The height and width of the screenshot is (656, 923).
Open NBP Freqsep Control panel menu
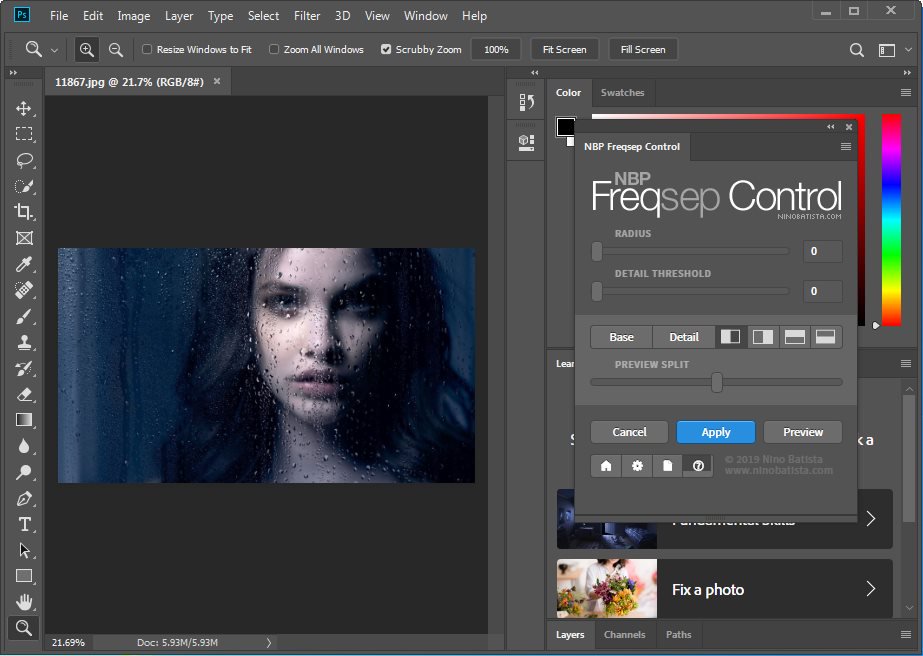point(846,147)
